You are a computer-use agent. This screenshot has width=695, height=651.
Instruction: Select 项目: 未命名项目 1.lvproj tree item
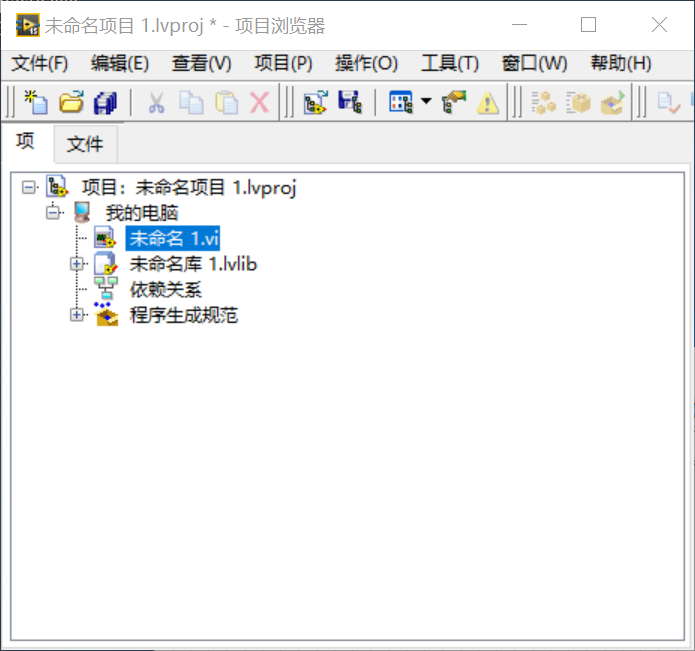(189, 187)
